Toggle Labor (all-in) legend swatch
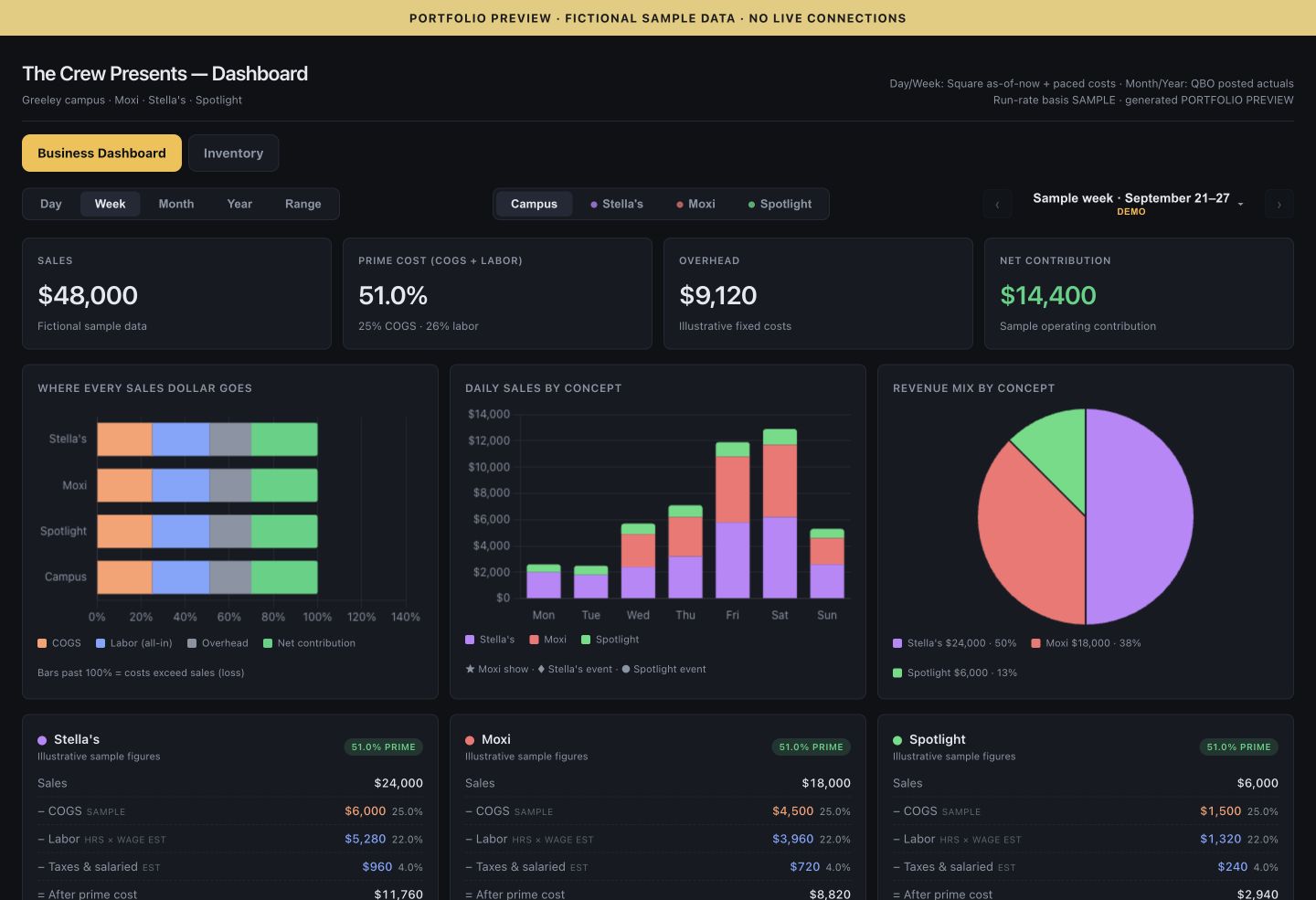 [101, 643]
